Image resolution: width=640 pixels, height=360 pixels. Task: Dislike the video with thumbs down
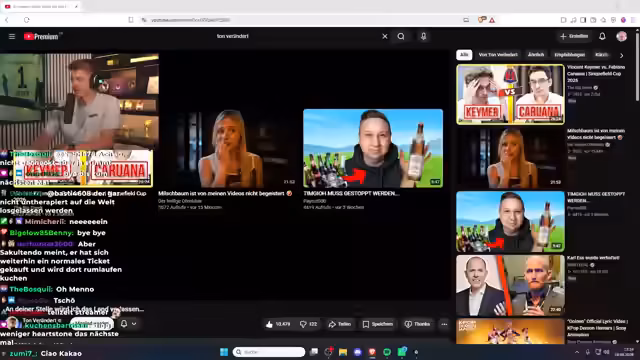point(309,324)
